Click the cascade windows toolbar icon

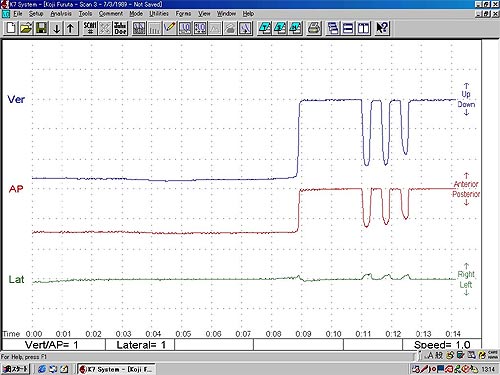point(333,28)
